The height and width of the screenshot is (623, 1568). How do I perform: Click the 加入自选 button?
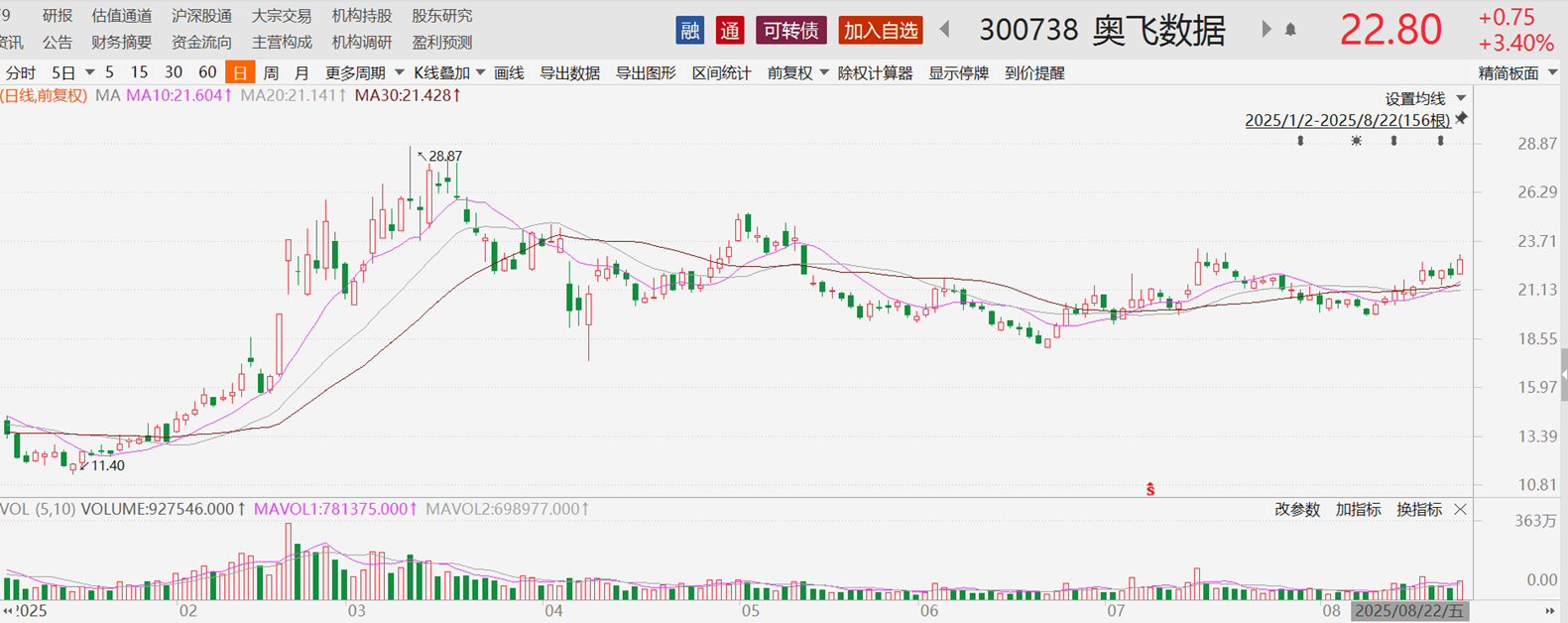click(881, 31)
